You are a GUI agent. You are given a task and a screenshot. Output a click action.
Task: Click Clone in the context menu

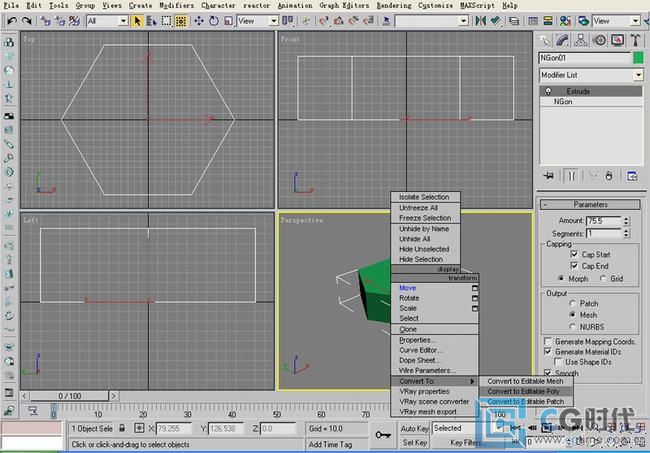coord(434,329)
